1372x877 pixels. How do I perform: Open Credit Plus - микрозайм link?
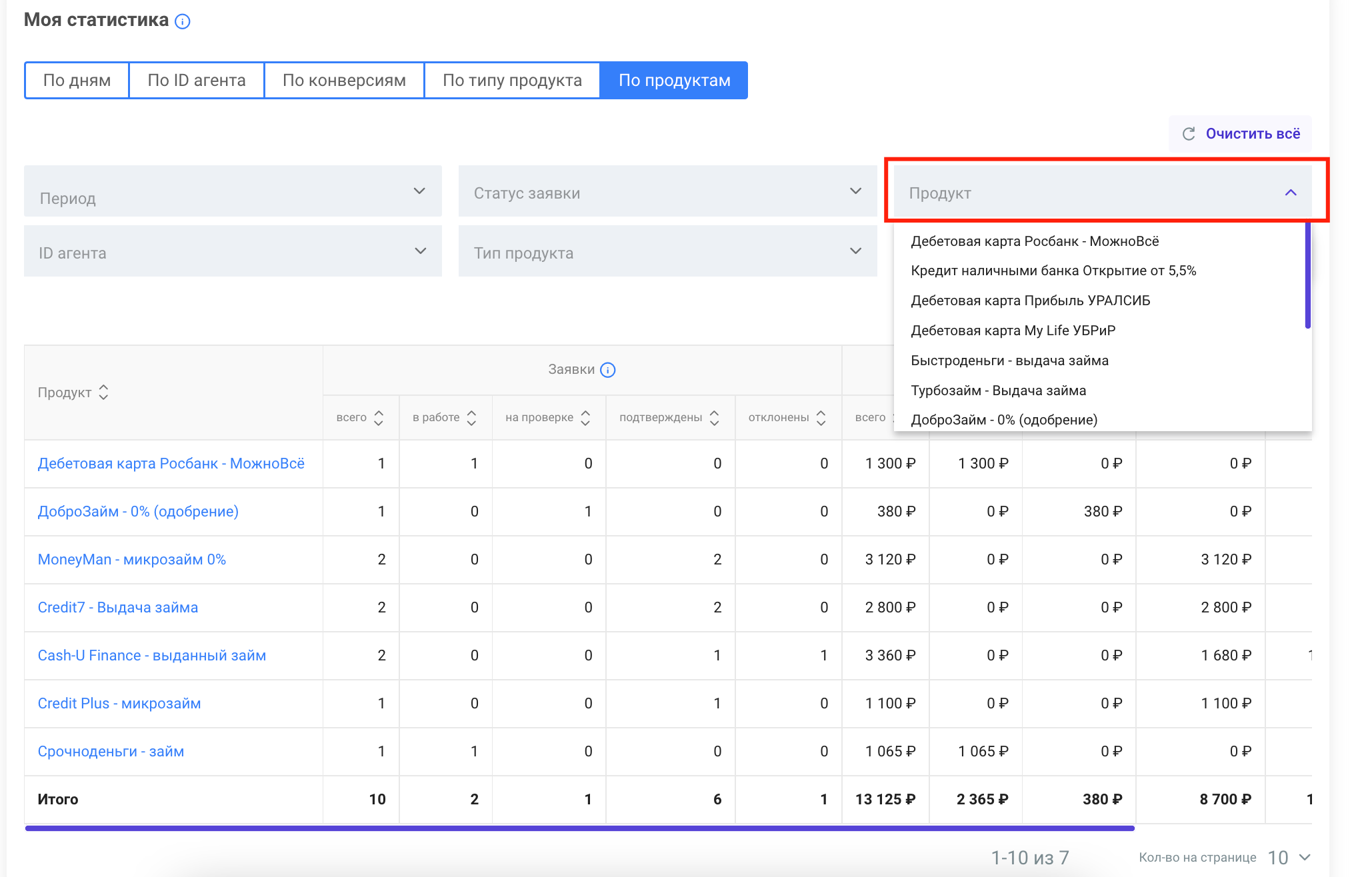(x=119, y=704)
